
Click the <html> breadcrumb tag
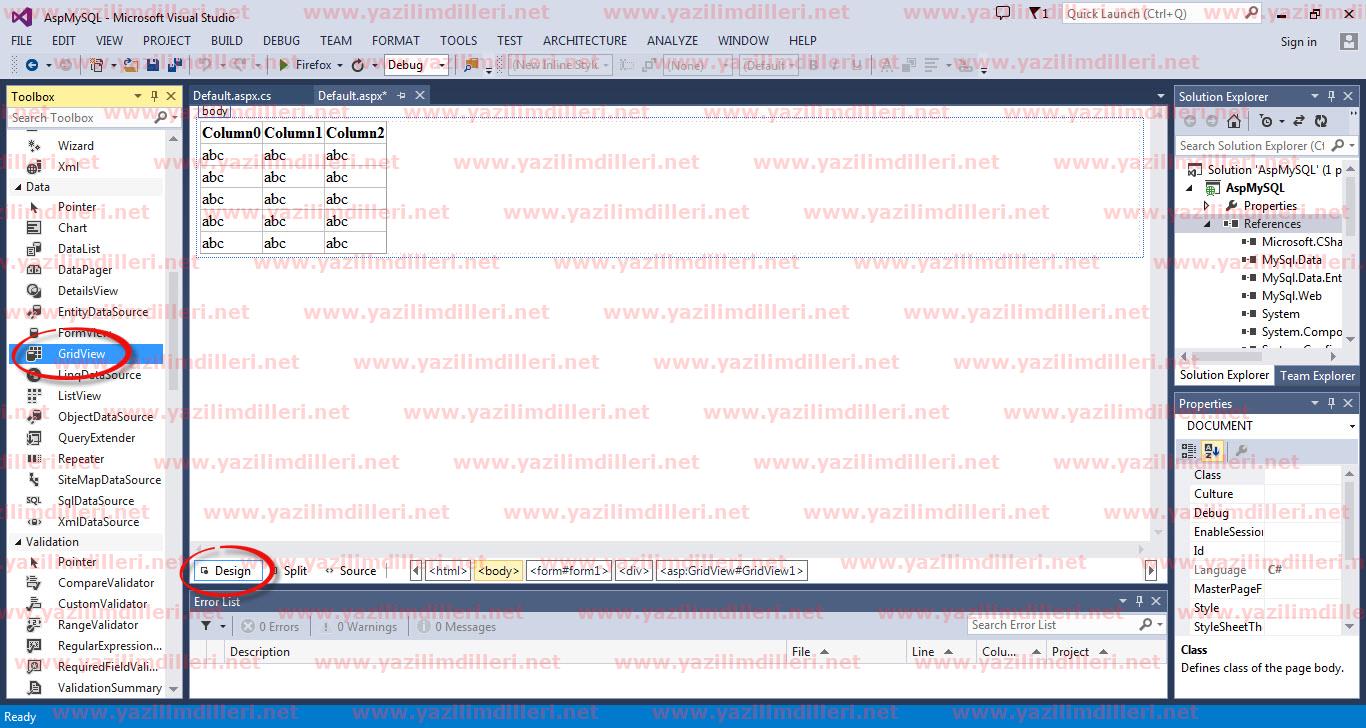(x=447, y=571)
